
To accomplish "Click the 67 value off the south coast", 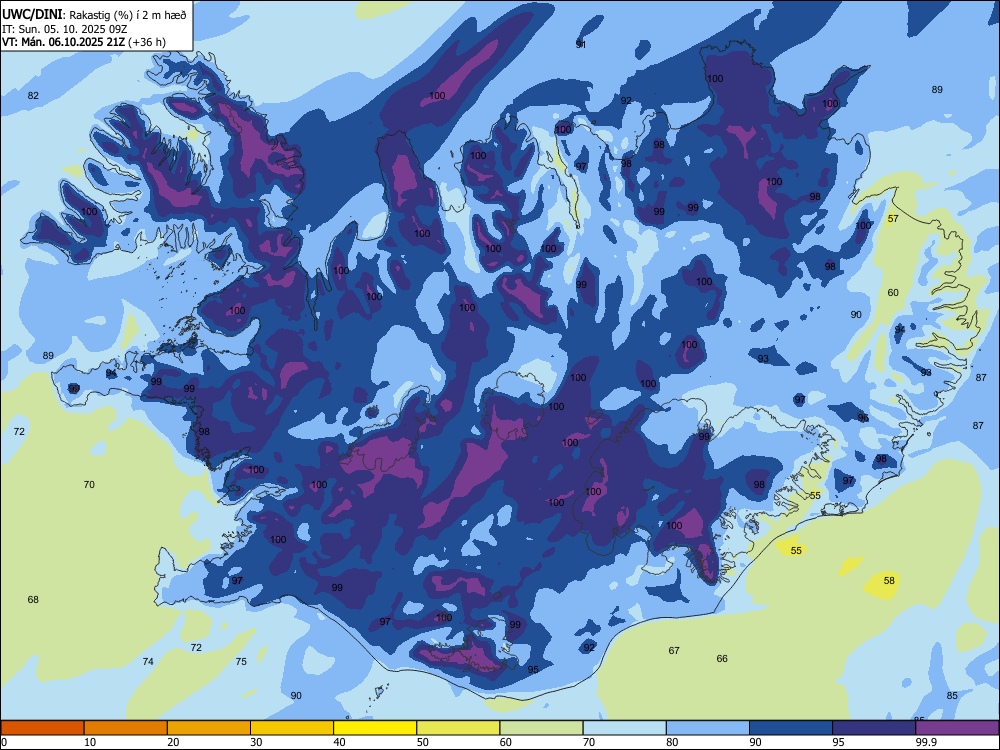I will click(x=674, y=651).
